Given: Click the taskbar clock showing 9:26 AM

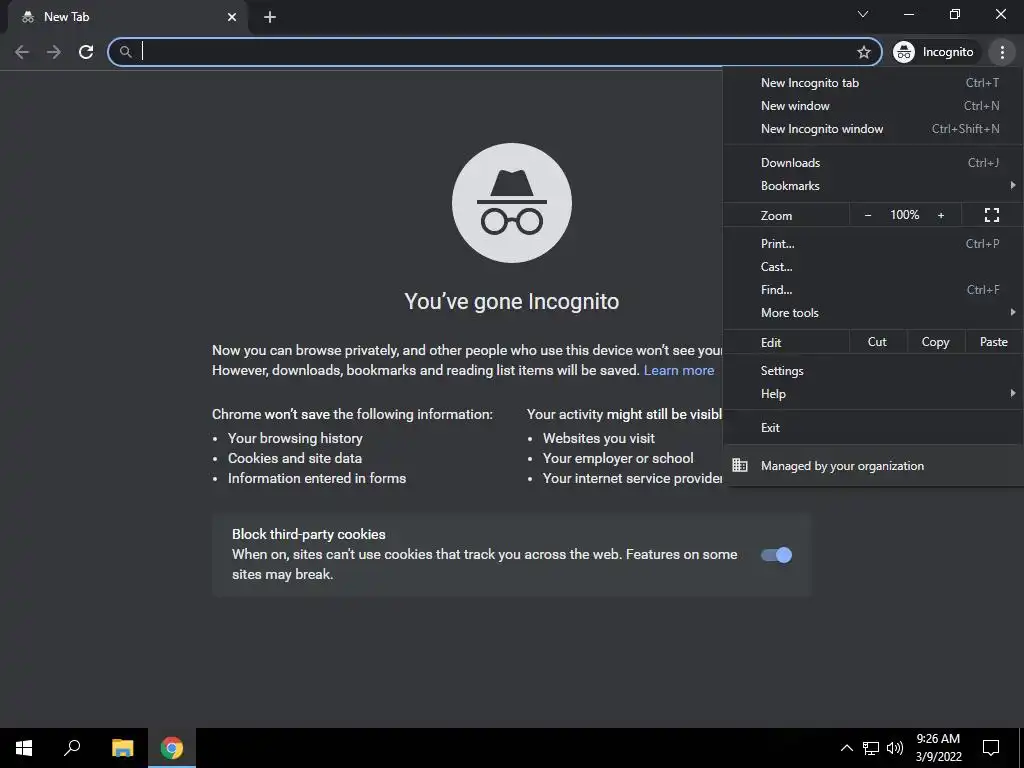Looking at the screenshot, I should [938, 748].
